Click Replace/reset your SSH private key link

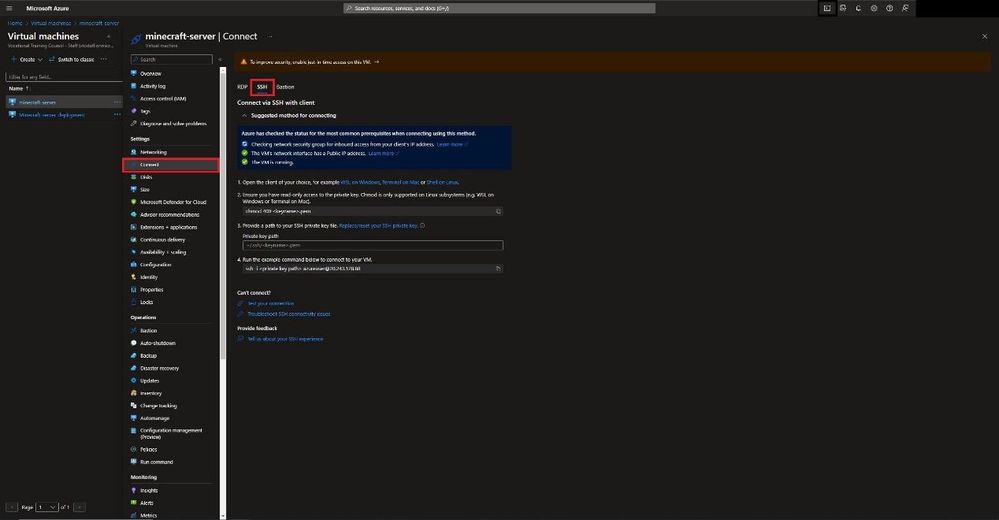(378, 226)
